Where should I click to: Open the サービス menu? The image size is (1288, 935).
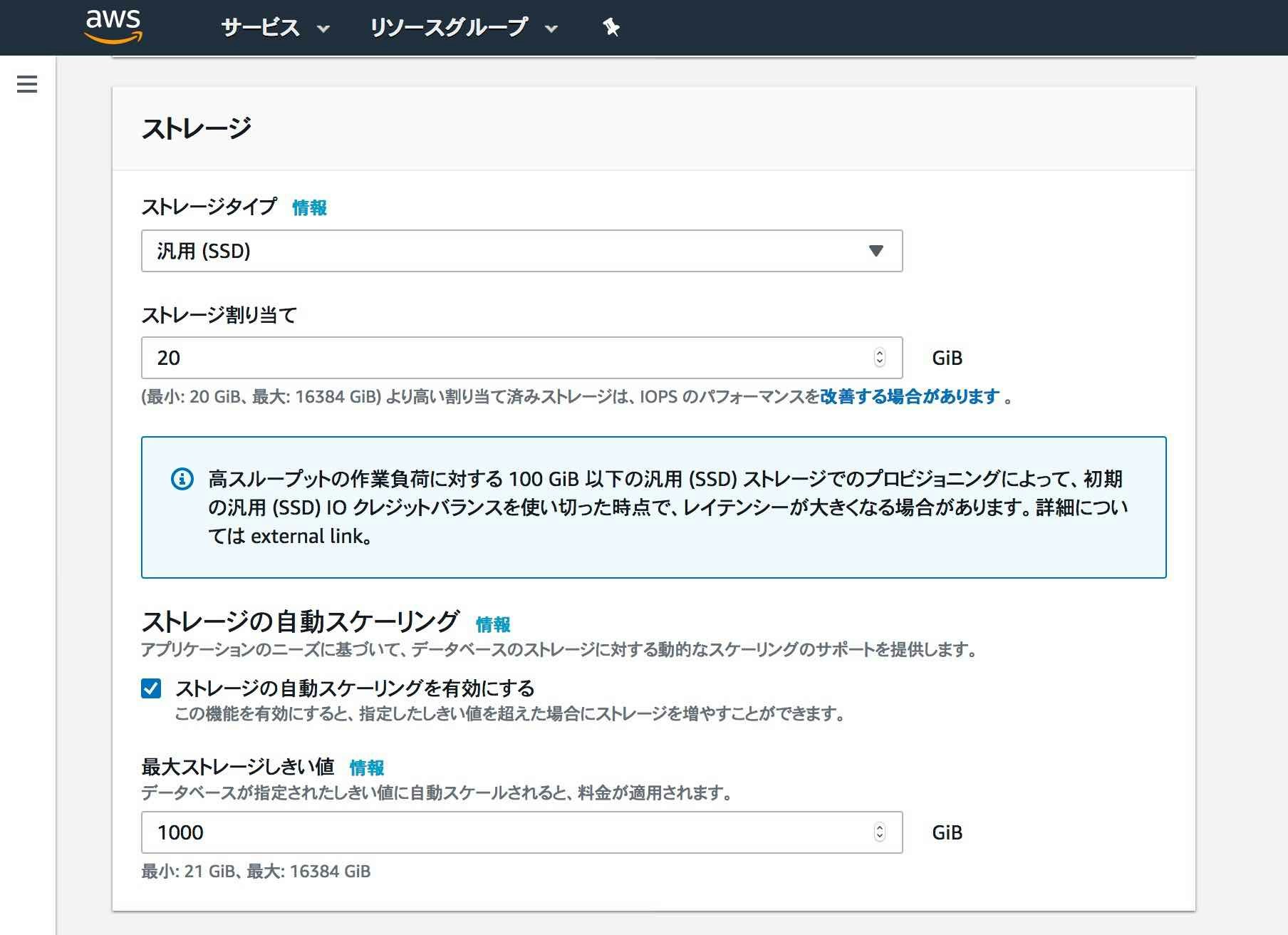pos(275,28)
